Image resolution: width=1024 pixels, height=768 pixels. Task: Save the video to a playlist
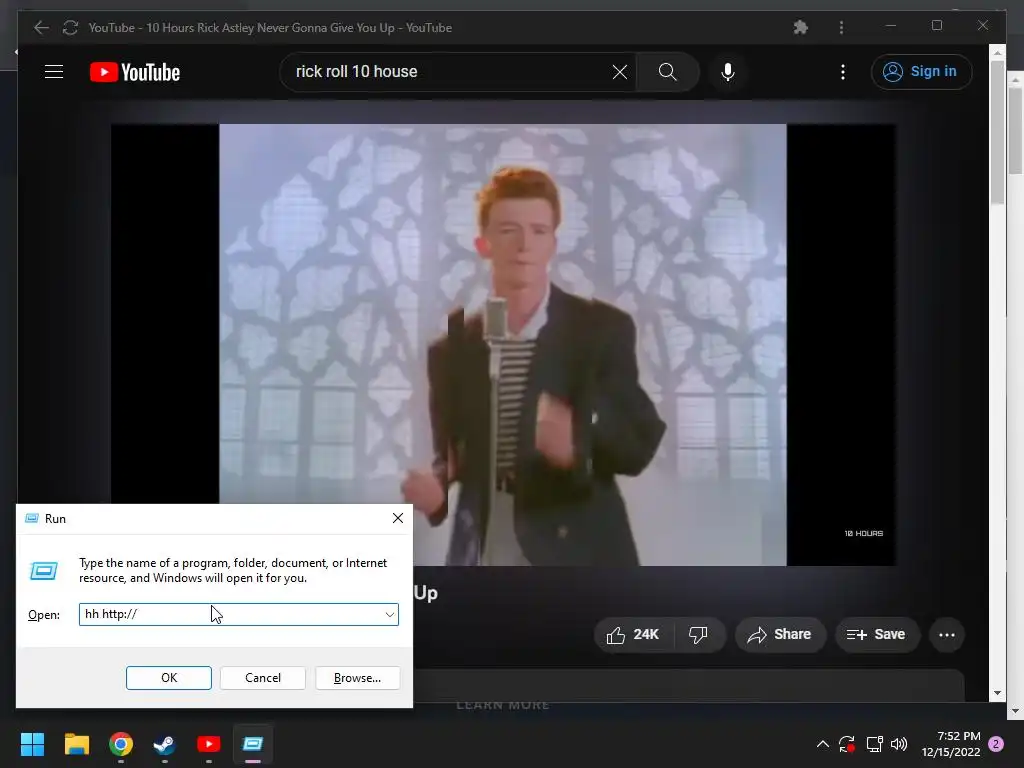(x=876, y=635)
